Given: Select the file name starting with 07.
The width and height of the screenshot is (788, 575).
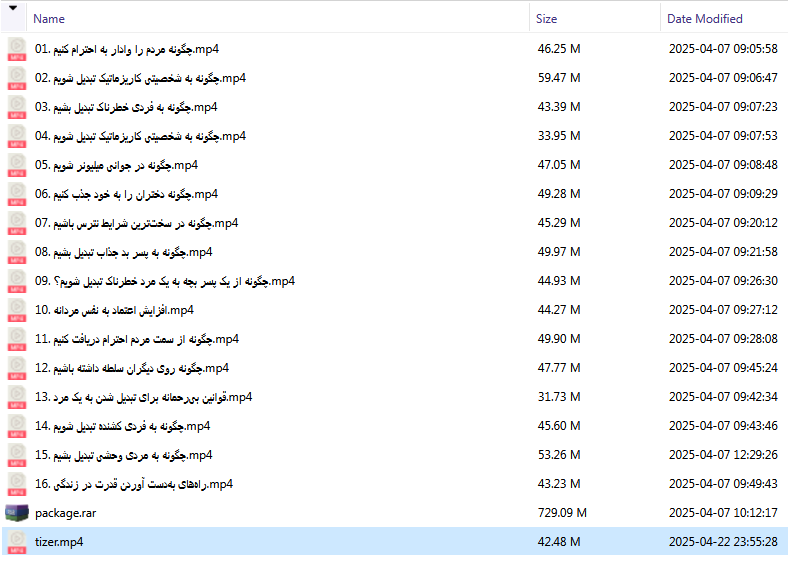Looking at the screenshot, I should (x=136, y=223).
